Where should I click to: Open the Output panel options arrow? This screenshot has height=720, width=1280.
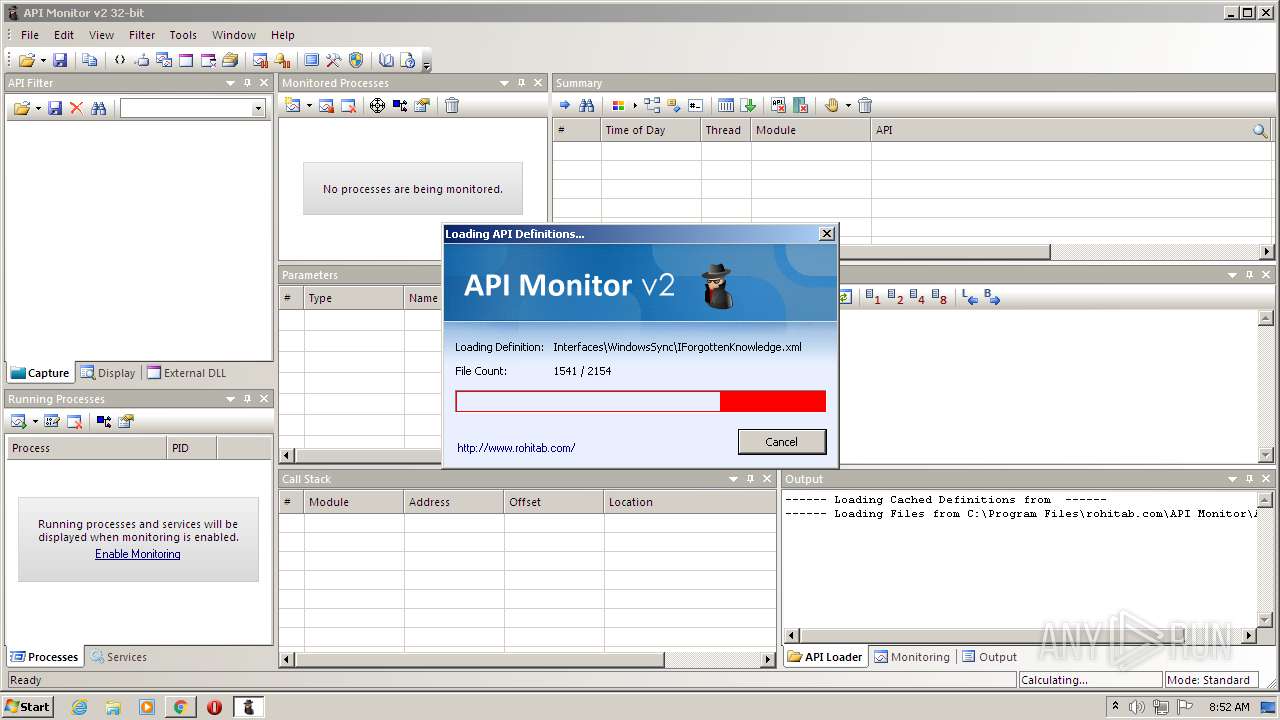1232,479
